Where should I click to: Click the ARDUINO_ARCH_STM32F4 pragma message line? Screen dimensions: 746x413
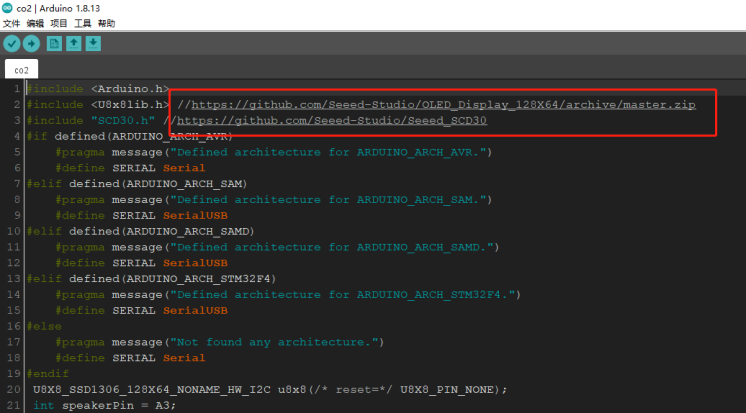(288, 295)
